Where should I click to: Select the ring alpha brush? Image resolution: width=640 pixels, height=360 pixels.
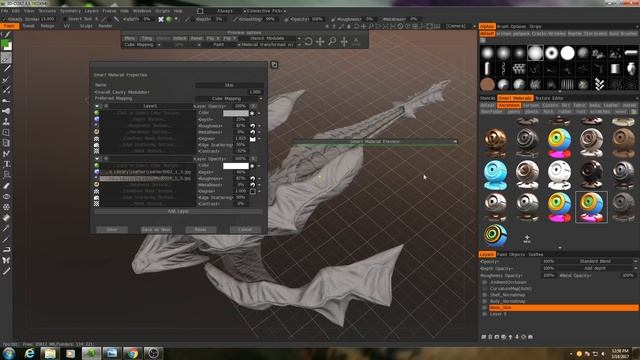click(551, 53)
